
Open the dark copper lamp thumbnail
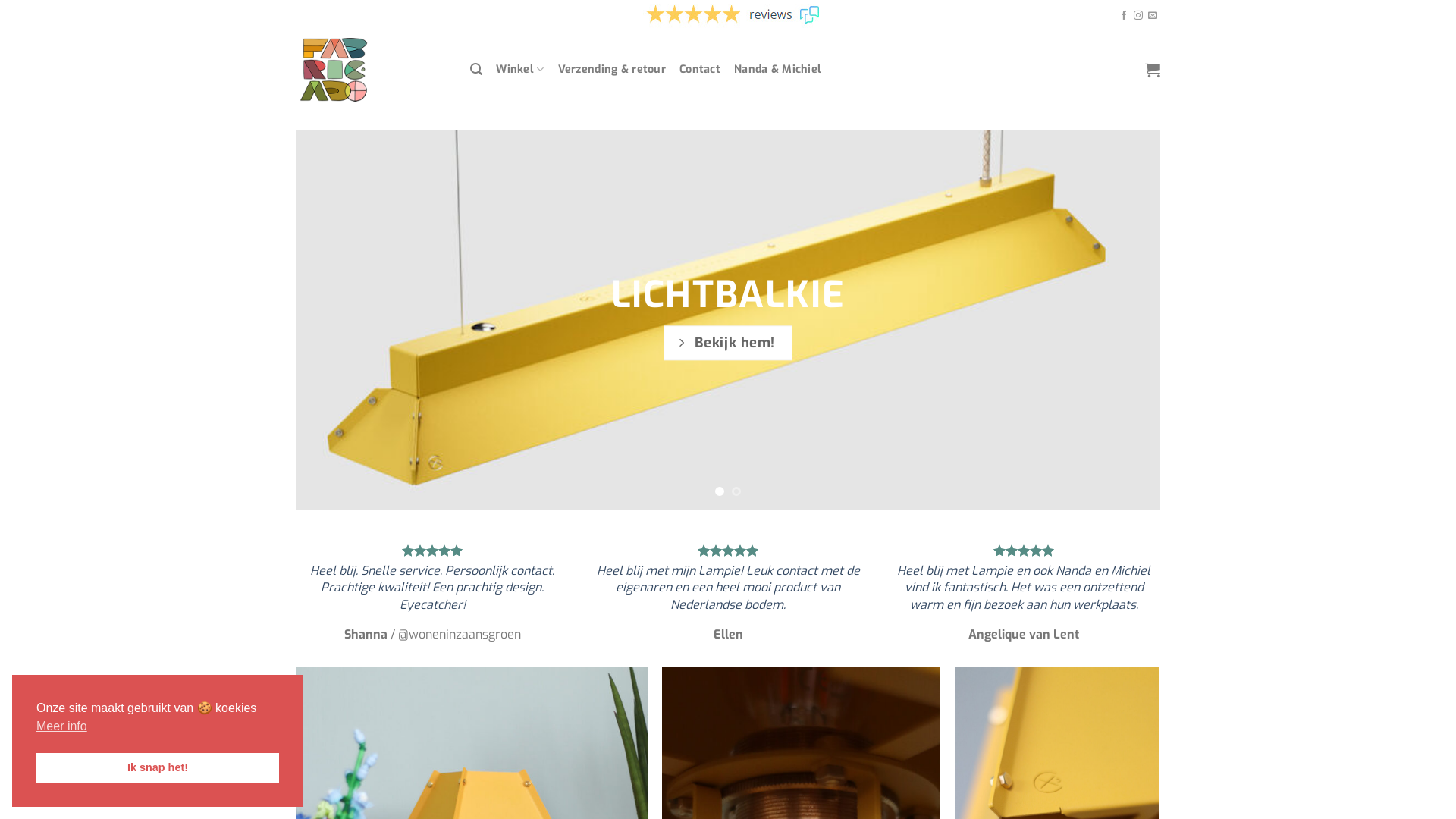tap(801, 743)
